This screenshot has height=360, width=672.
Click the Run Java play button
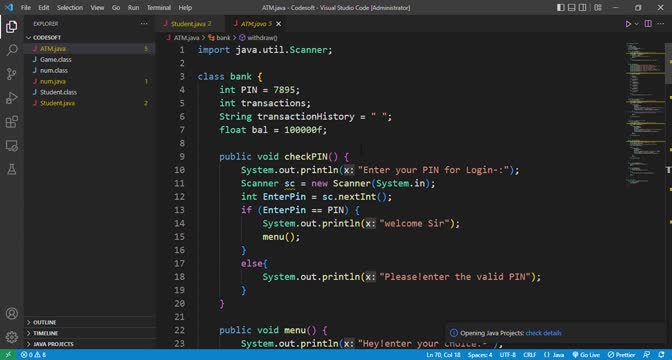[x=628, y=24]
